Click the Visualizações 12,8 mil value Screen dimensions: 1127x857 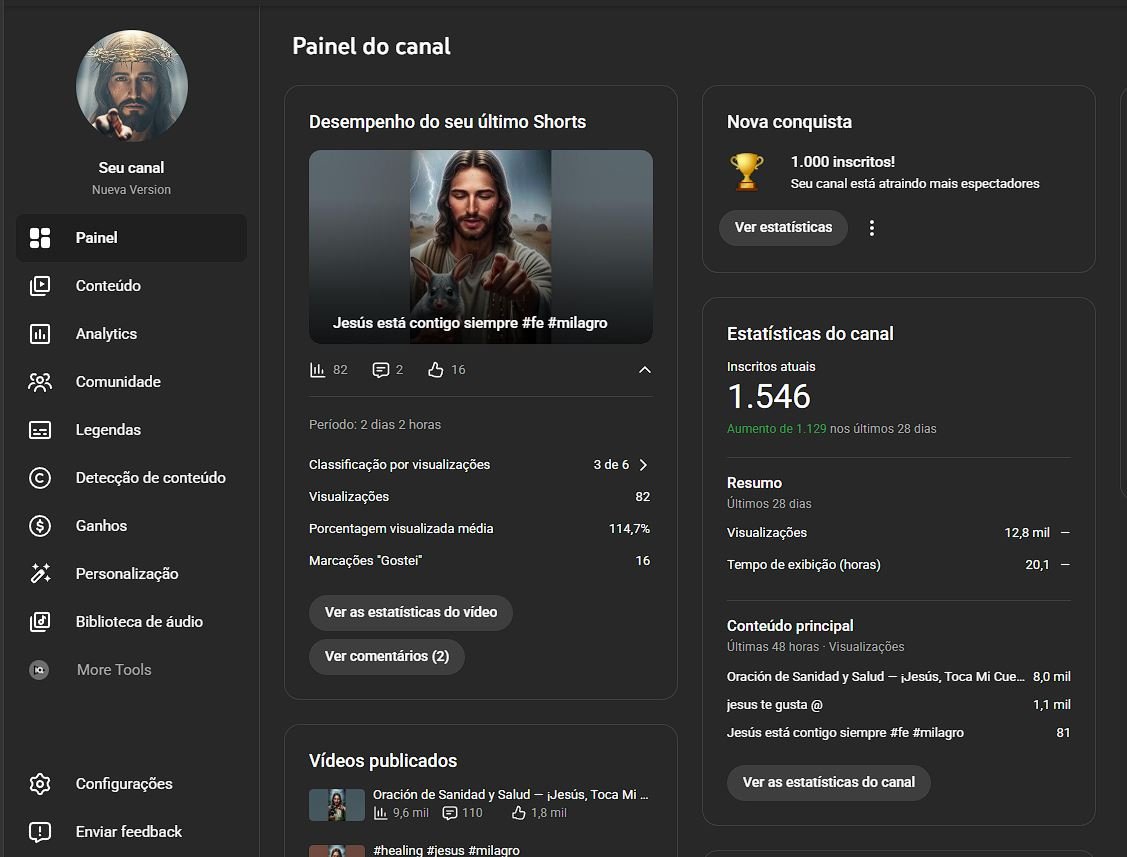pyautogui.click(x=1027, y=533)
